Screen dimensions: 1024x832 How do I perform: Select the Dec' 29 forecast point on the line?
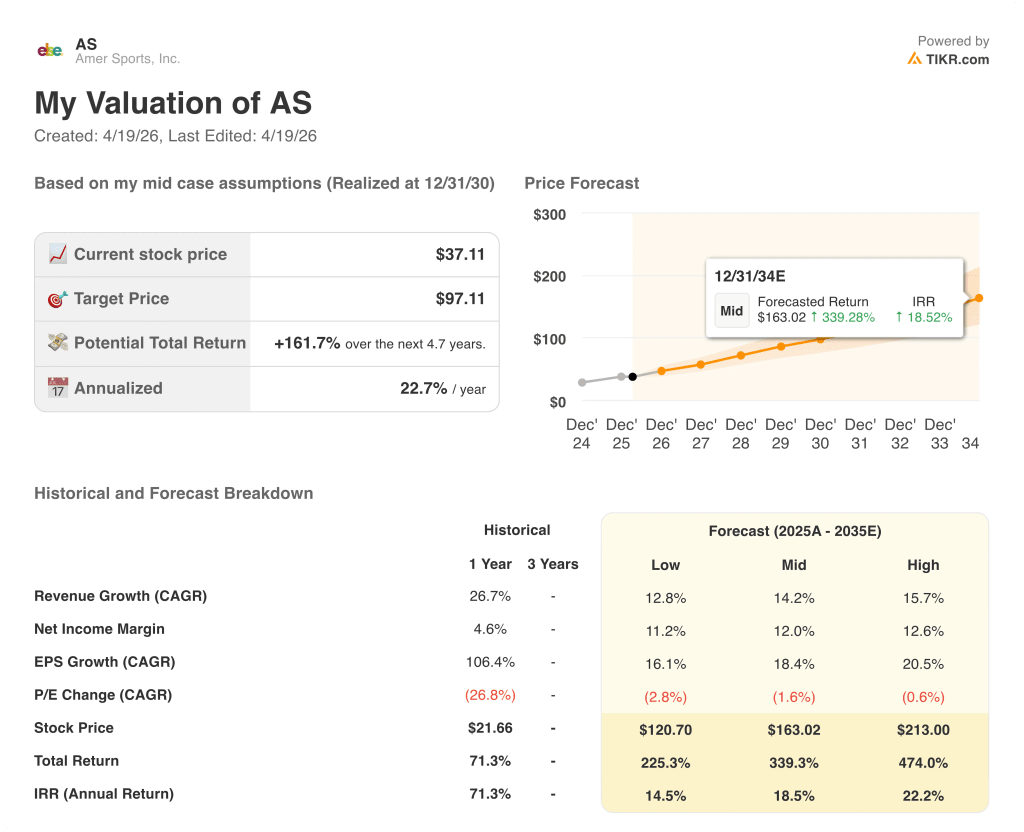click(780, 346)
